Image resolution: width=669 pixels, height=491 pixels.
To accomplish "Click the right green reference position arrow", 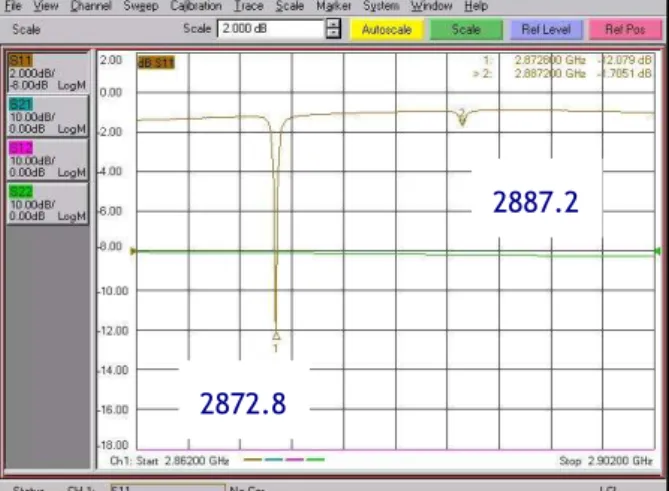I will [657, 251].
